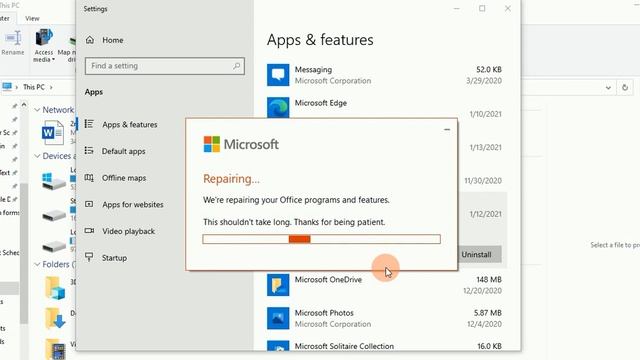Minimize the Settings window
Screen dimensions: 640x360
[457, 9]
